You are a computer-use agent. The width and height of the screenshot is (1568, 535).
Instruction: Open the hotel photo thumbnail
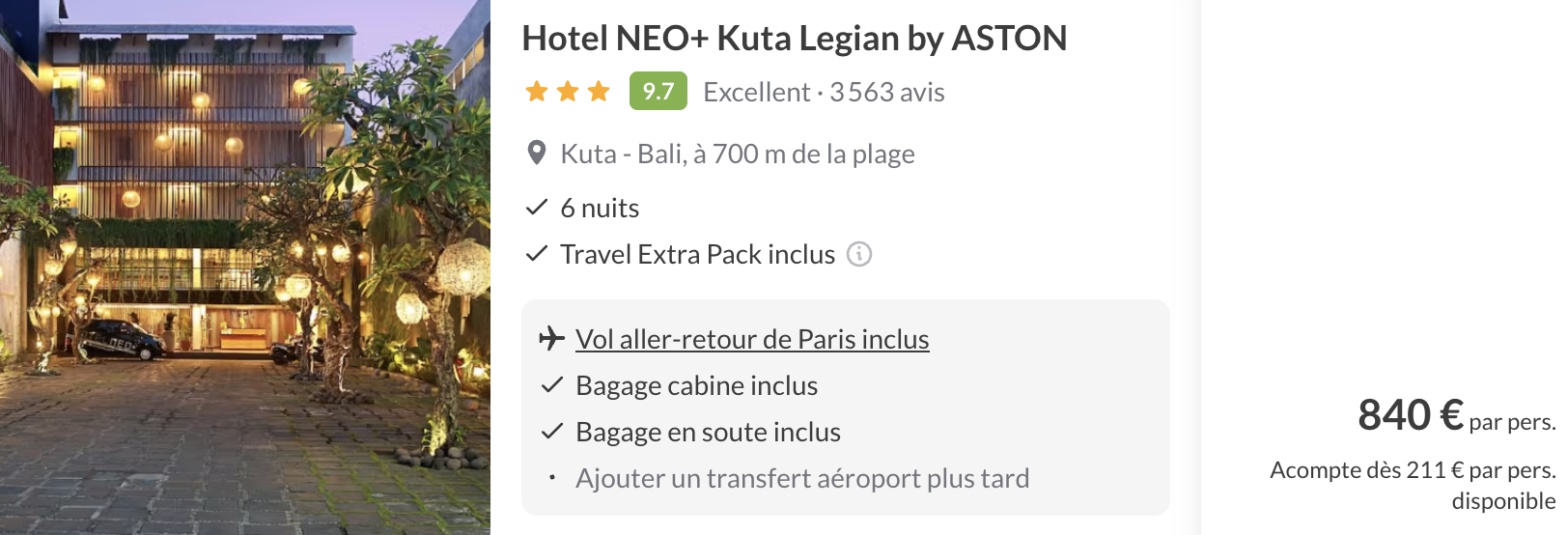[x=245, y=267]
